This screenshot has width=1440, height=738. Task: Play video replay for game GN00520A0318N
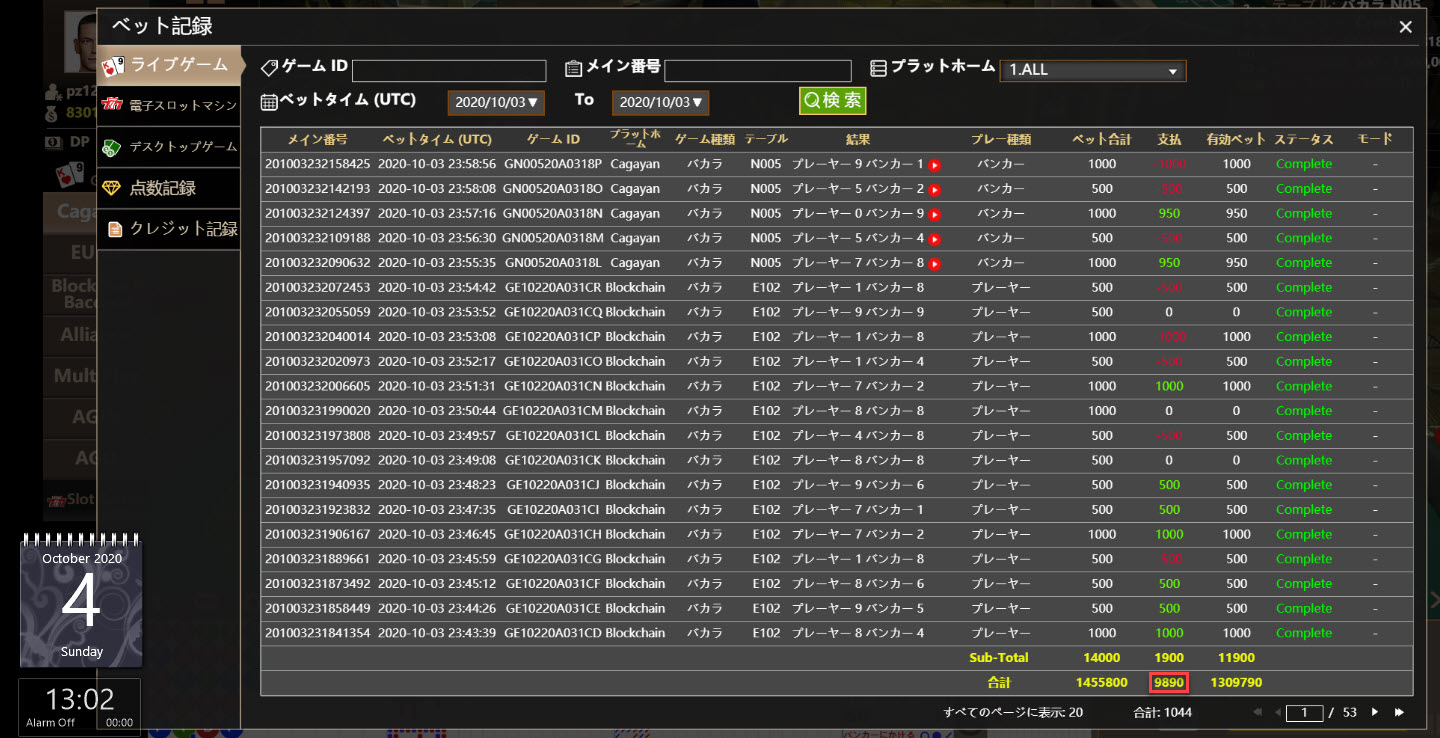tap(934, 214)
